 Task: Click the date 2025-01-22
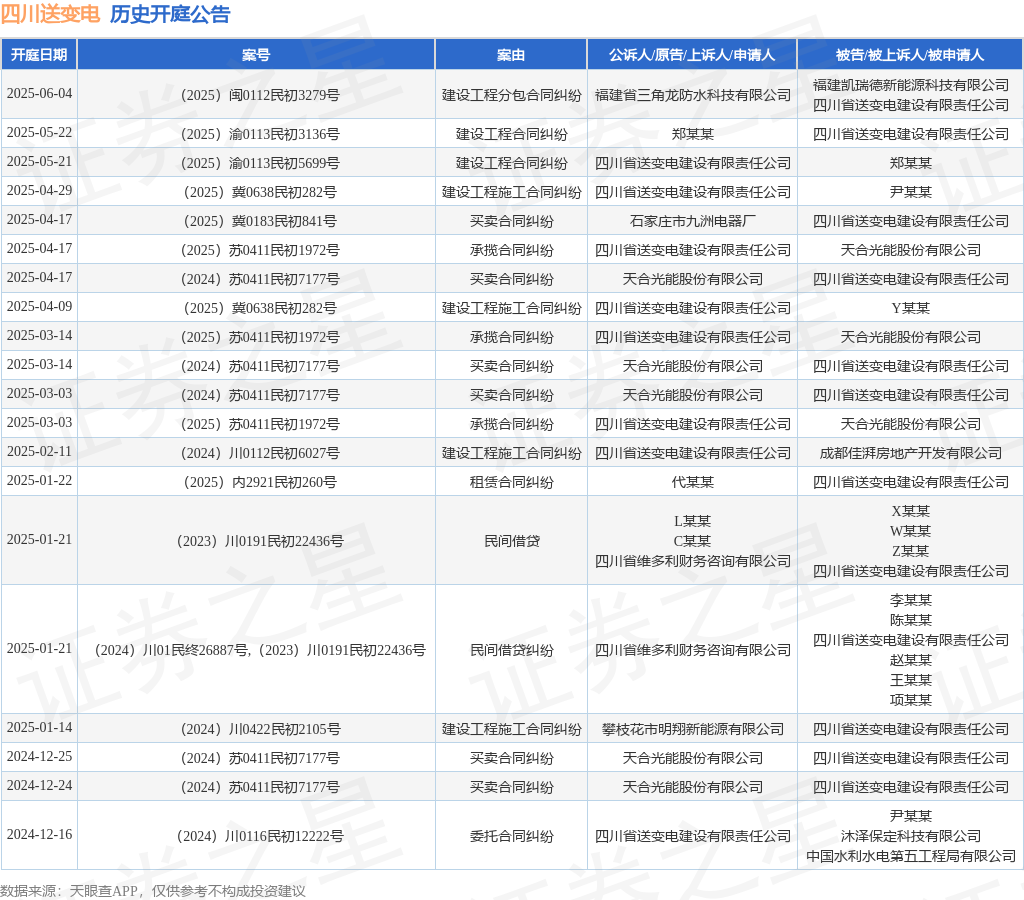[x=39, y=481]
